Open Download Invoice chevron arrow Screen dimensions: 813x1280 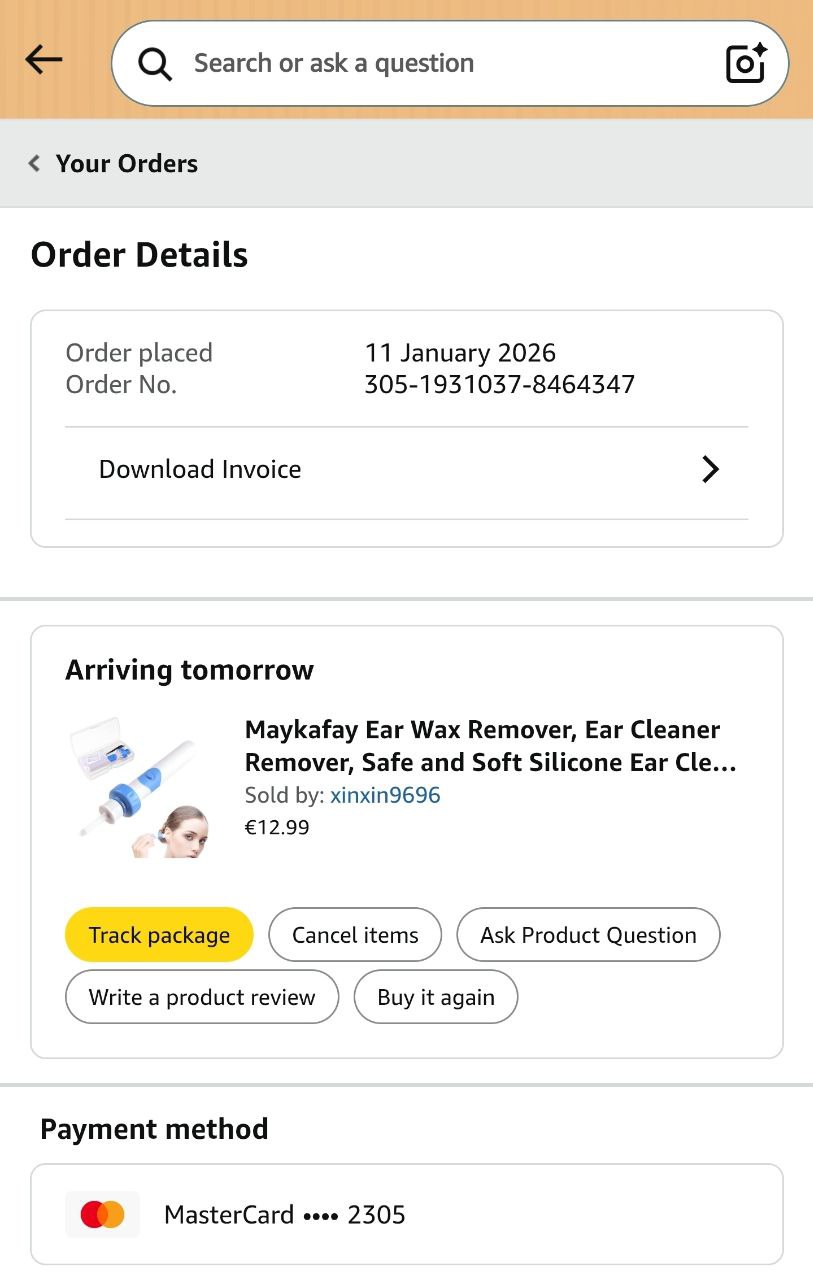[x=710, y=469]
